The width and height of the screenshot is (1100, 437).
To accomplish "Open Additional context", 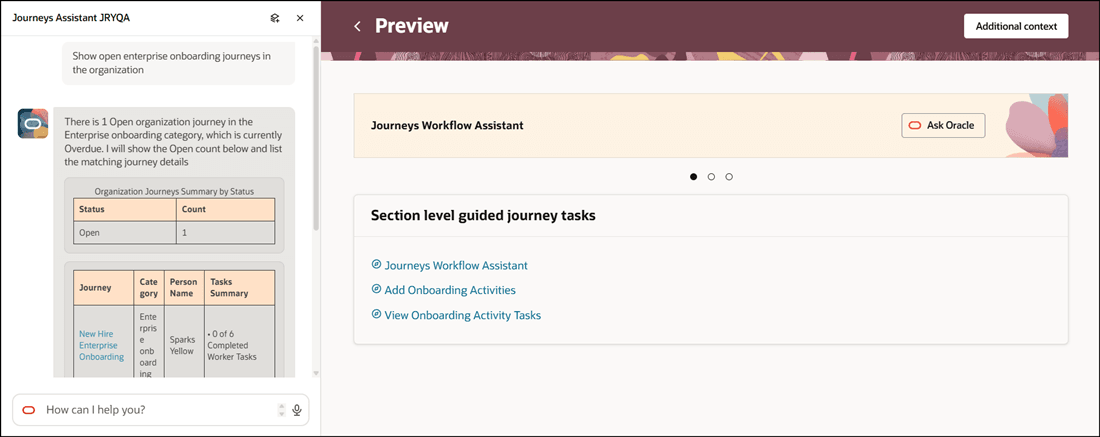I will (x=1017, y=26).
